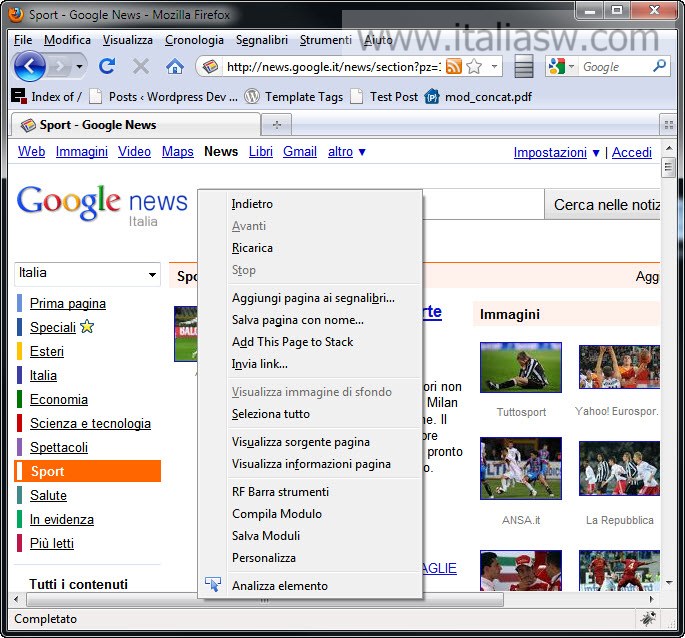Viewport: 685px width, 638px height.
Task: Open the La Repubblica players thumbnail
Action: pos(619,468)
